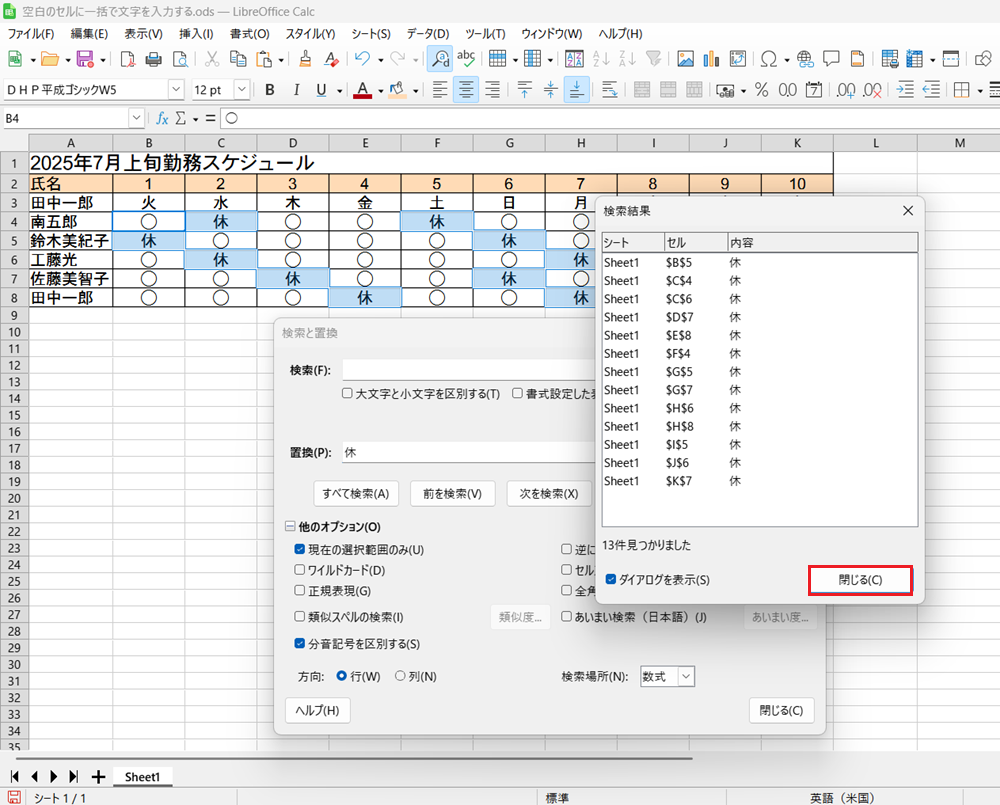This screenshot has width=1000, height=805.
Task: Uncheck ダイアログを表示 checkbox
Action: [x=611, y=579]
